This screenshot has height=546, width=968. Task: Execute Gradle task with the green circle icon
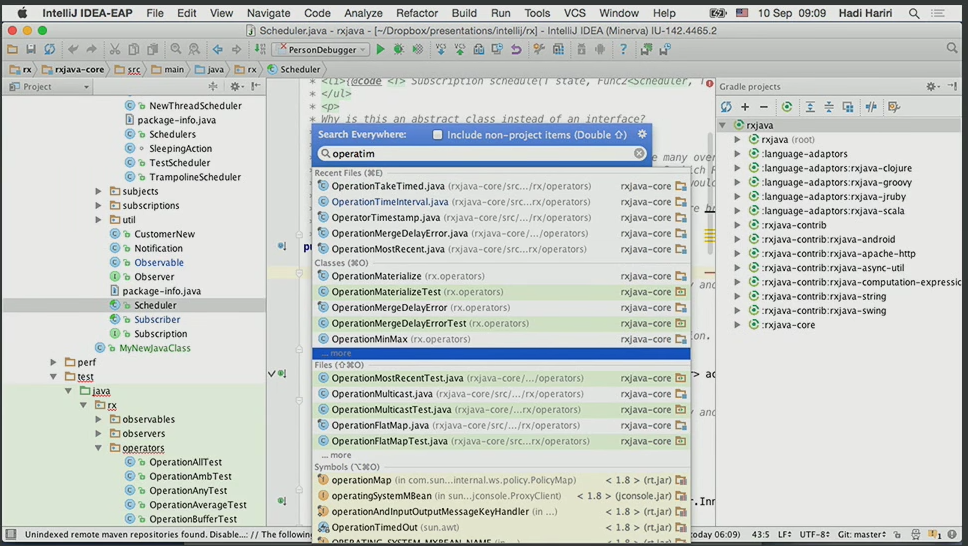click(786, 107)
